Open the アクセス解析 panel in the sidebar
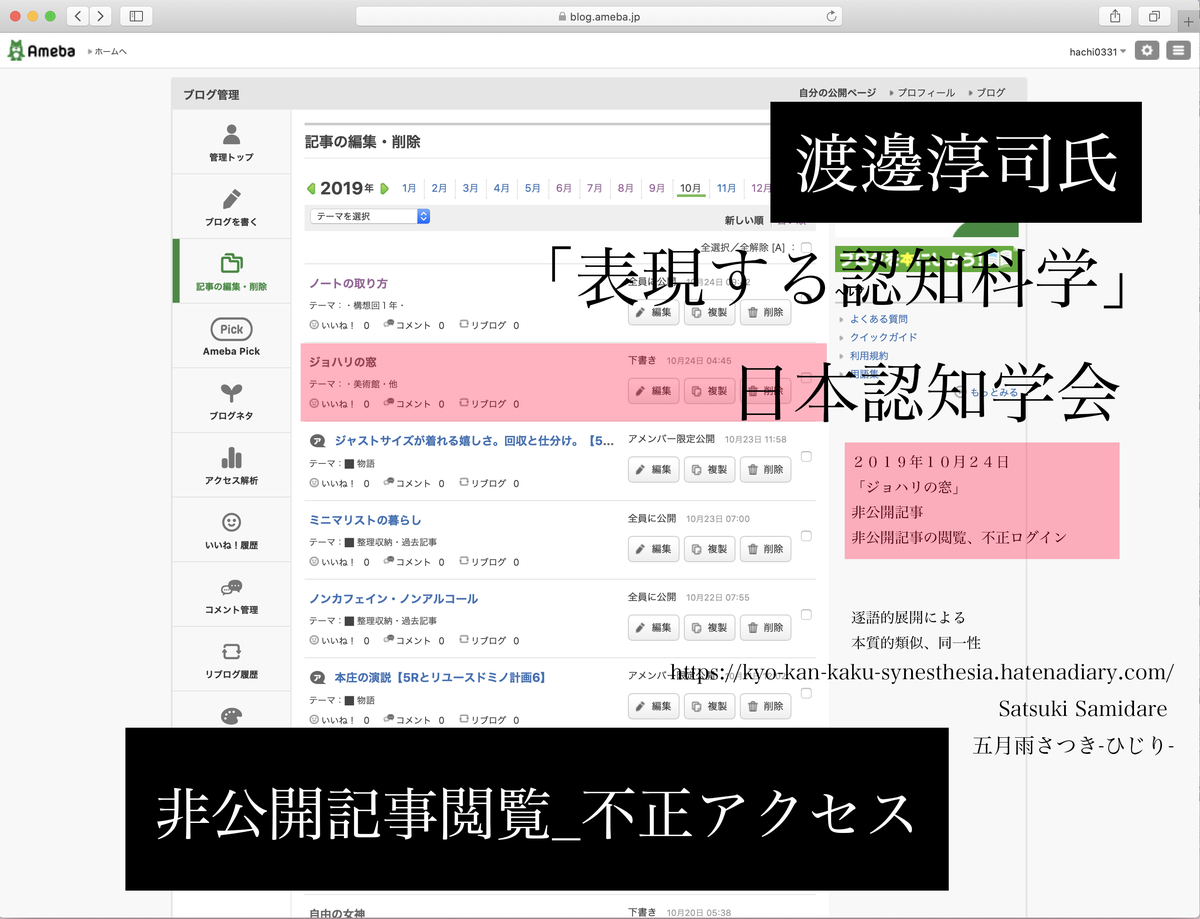 (231, 464)
